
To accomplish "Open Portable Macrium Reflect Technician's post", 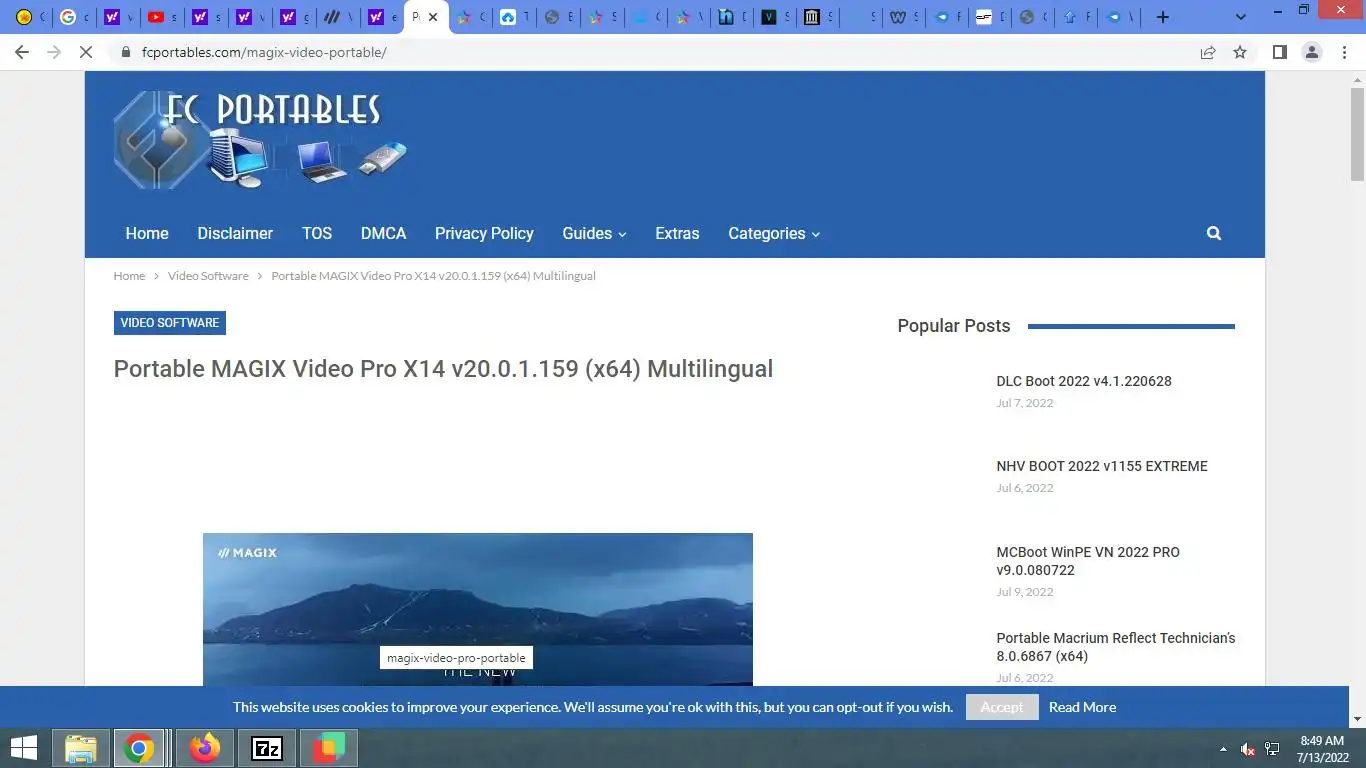I will (x=1116, y=647).
